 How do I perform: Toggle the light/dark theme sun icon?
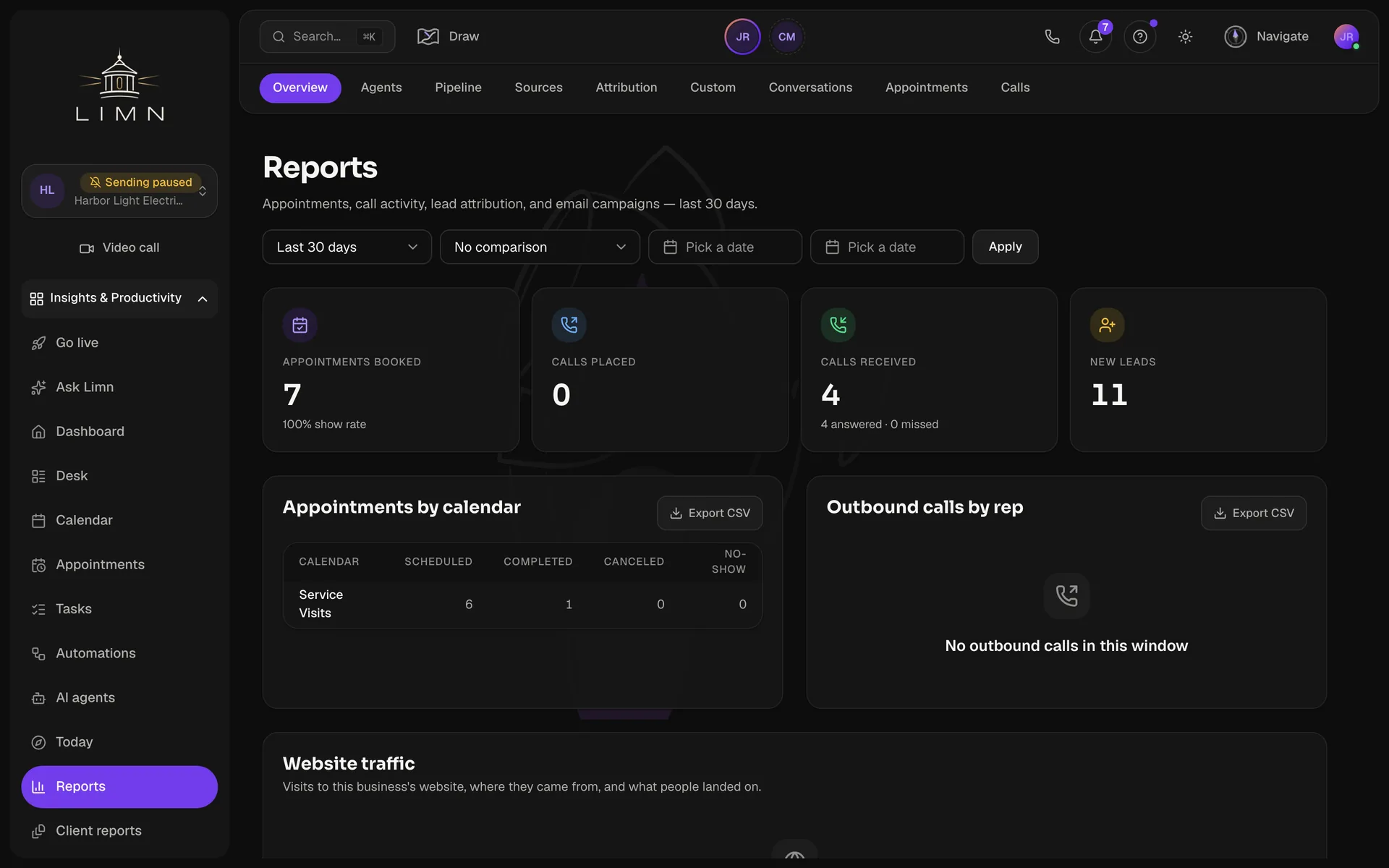click(1185, 37)
